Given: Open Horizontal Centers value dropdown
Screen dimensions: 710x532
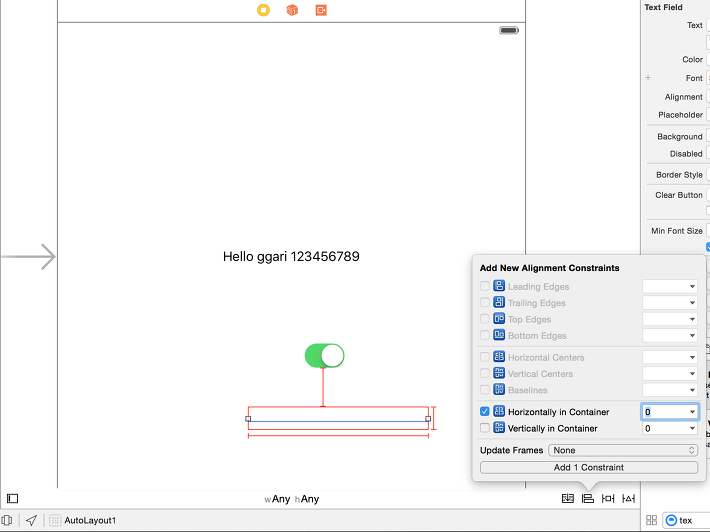Looking at the screenshot, I should coord(692,357).
